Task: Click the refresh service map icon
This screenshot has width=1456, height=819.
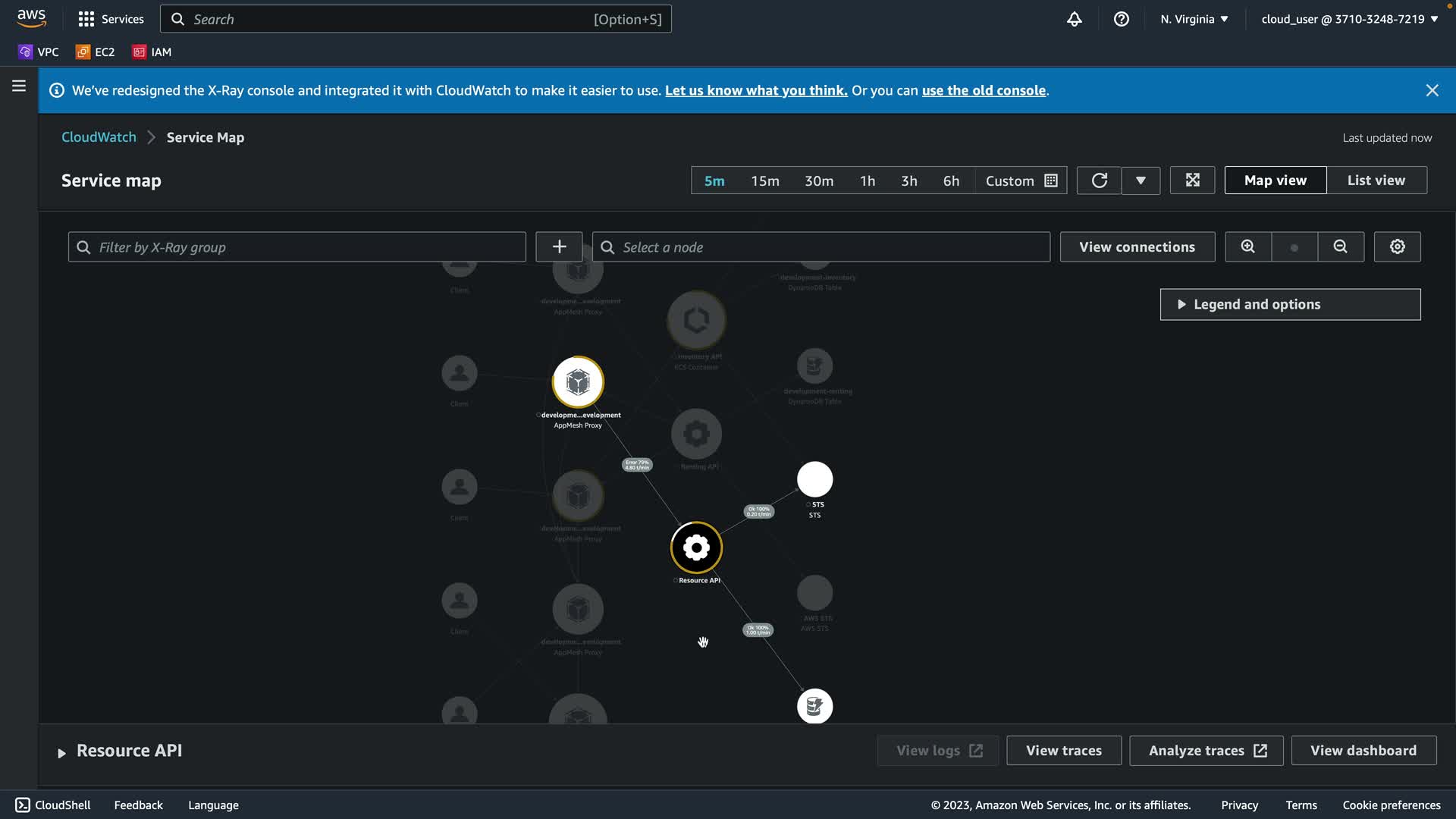Action: click(x=1099, y=180)
